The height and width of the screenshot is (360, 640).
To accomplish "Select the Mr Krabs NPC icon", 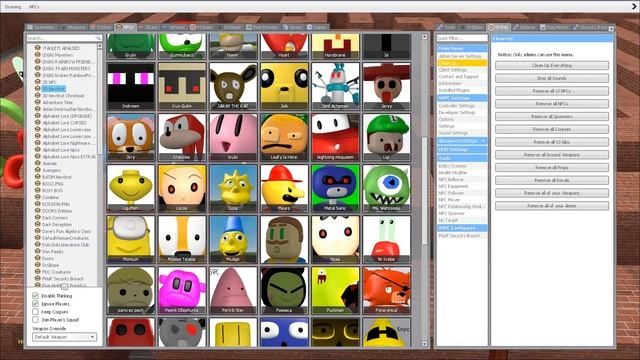I will tap(387, 239).
